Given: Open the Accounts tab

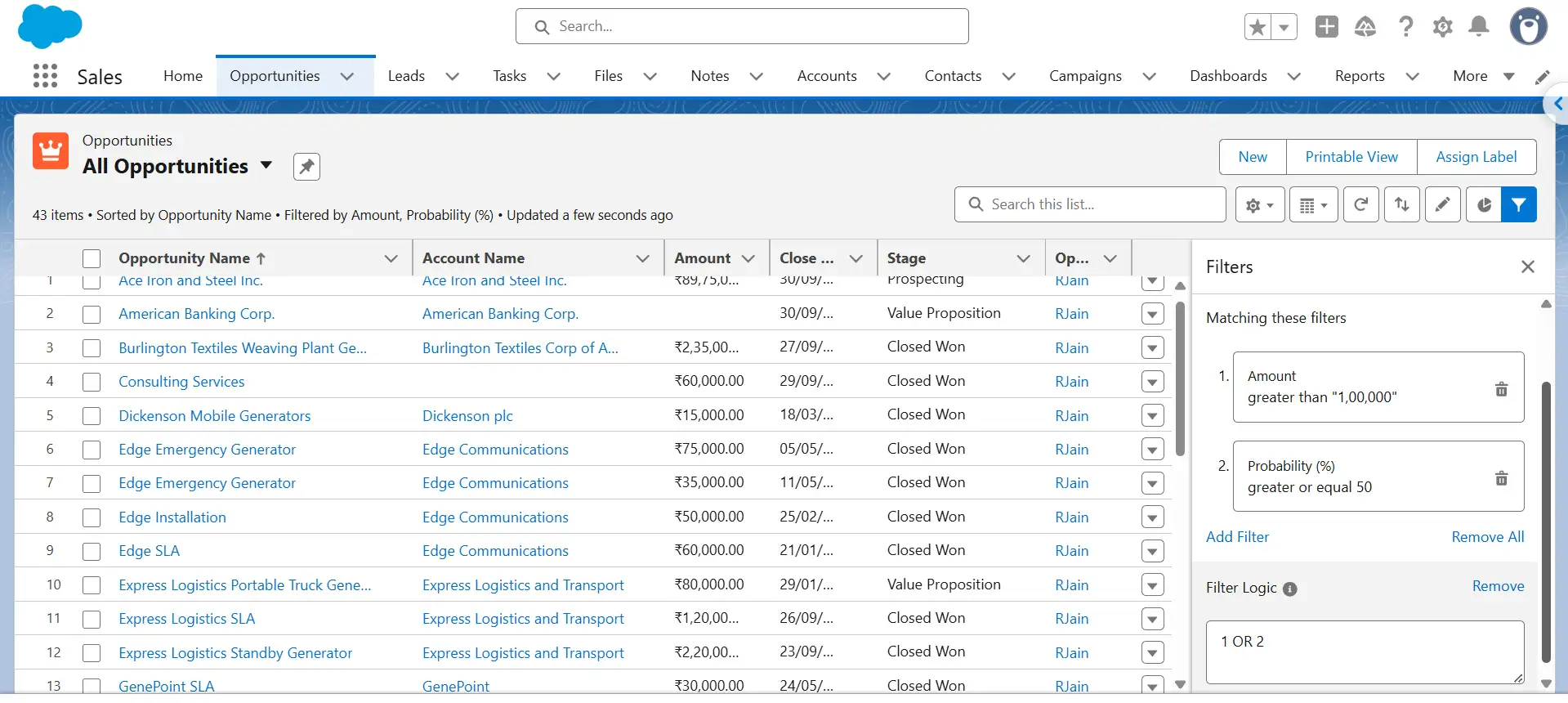Looking at the screenshot, I should [x=827, y=76].
